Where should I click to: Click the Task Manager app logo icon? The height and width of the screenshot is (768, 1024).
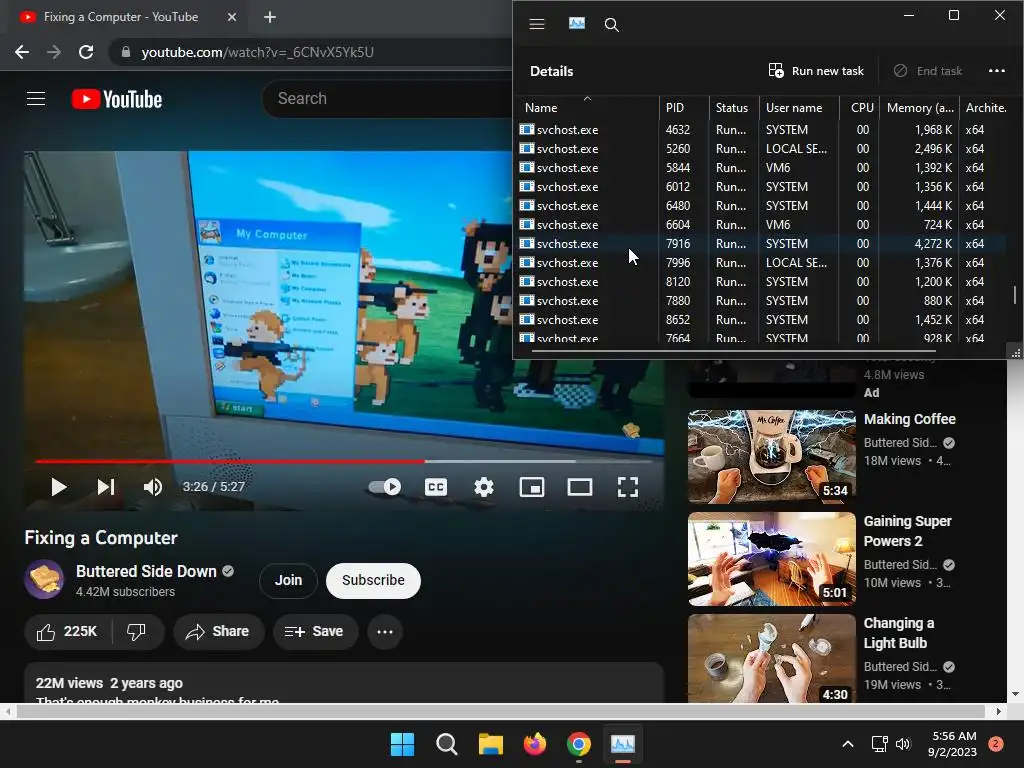(x=577, y=24)
